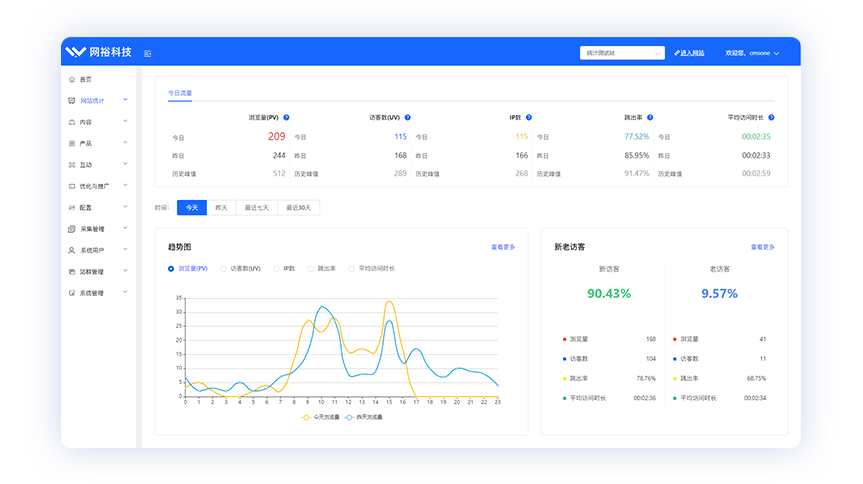Image resolution: width=863 pixels, height=484 pixels.
Task: Select the 昨天 time filter button
Action: 221,208
